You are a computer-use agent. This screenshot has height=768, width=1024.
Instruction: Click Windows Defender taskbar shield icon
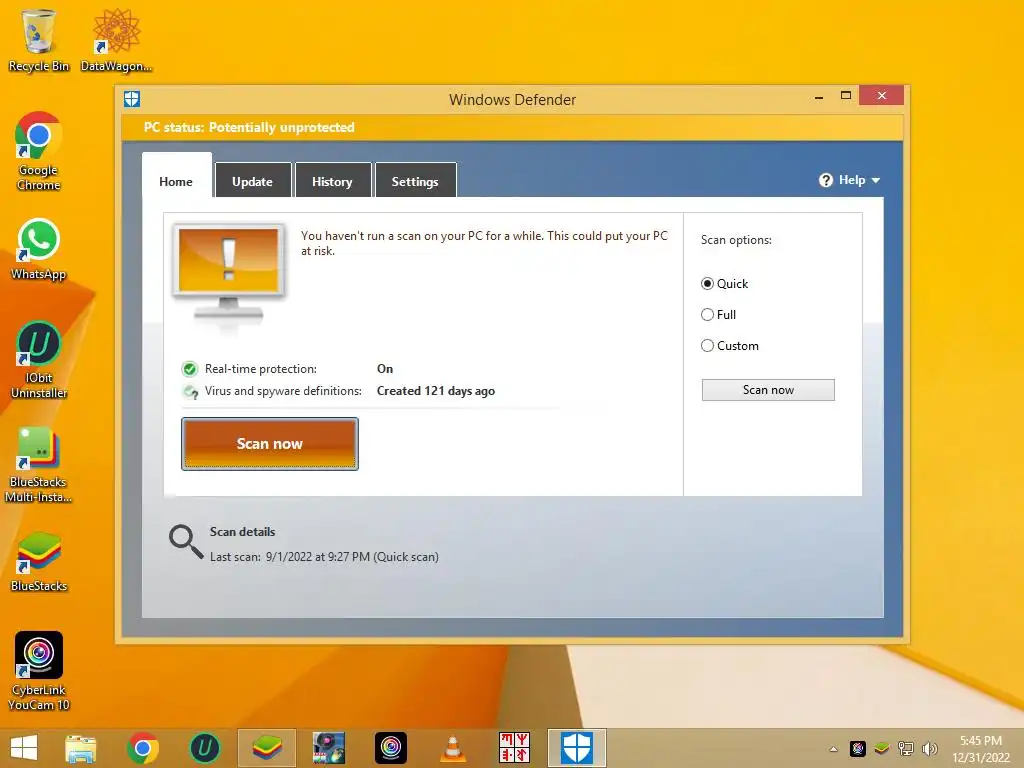(x=577, y=748)
